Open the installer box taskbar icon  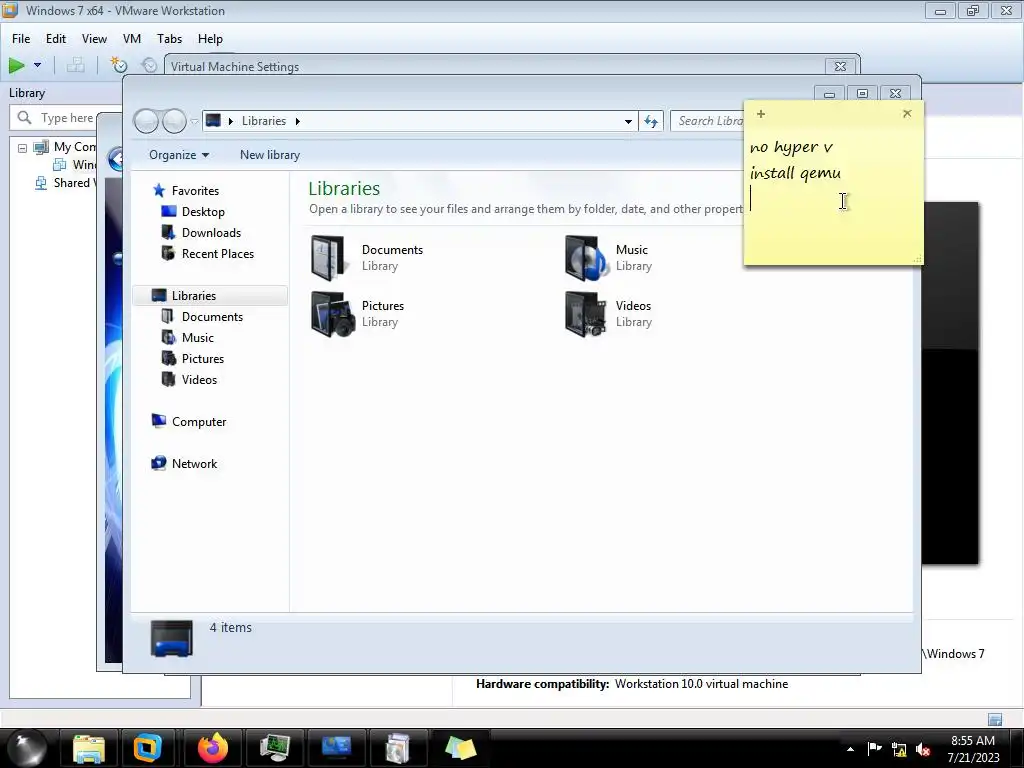[397, 748]
